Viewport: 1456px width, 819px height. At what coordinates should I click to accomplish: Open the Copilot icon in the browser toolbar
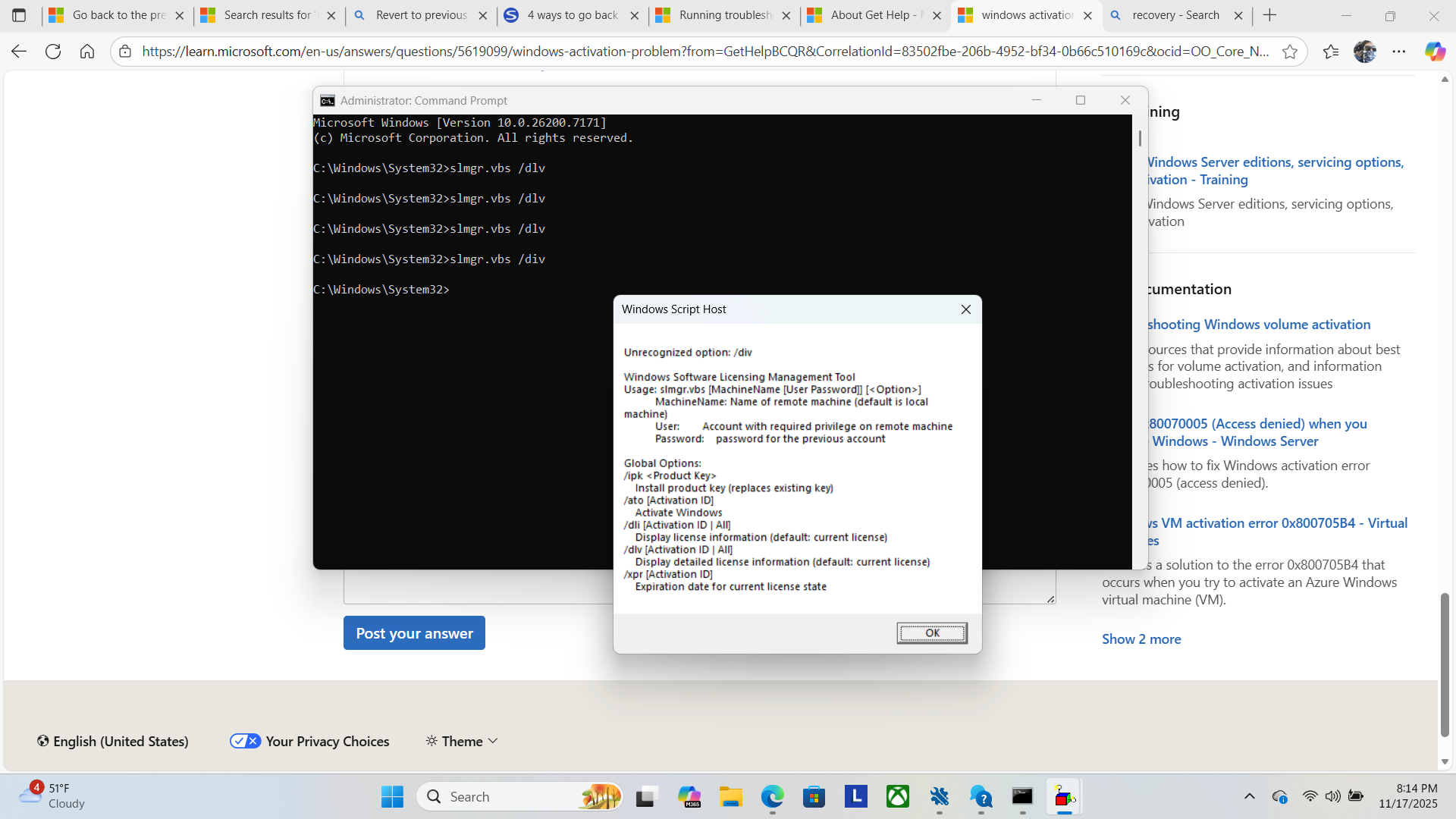[x=1434, y=52]
